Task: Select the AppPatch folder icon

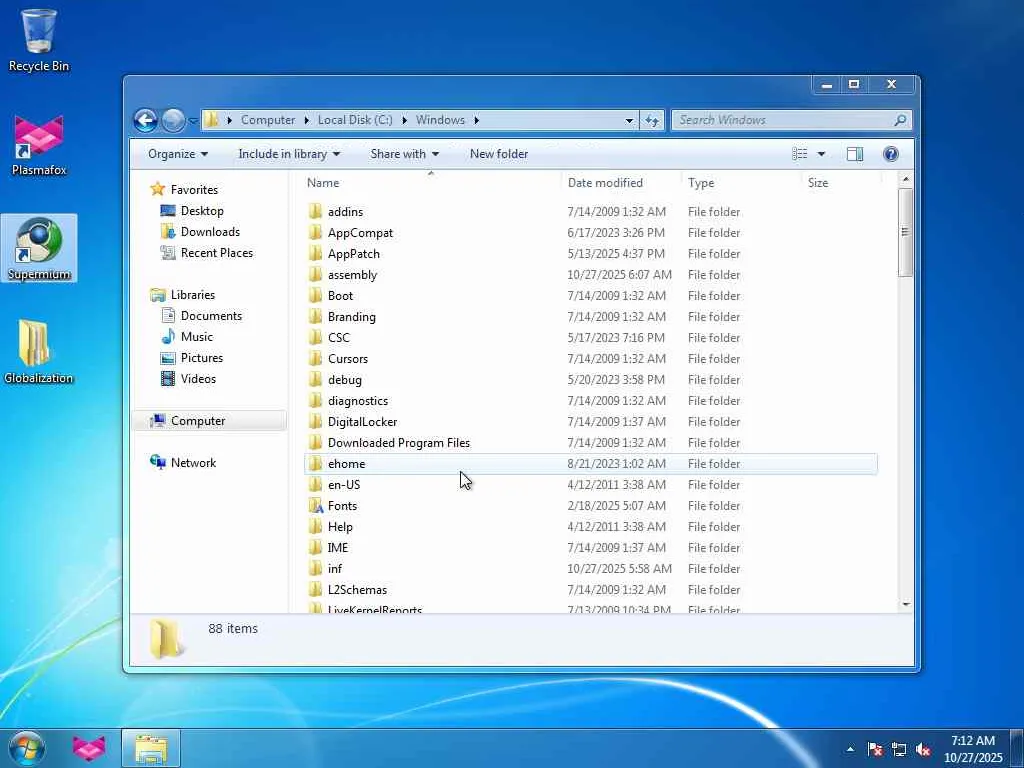Action: coord(315,253)
